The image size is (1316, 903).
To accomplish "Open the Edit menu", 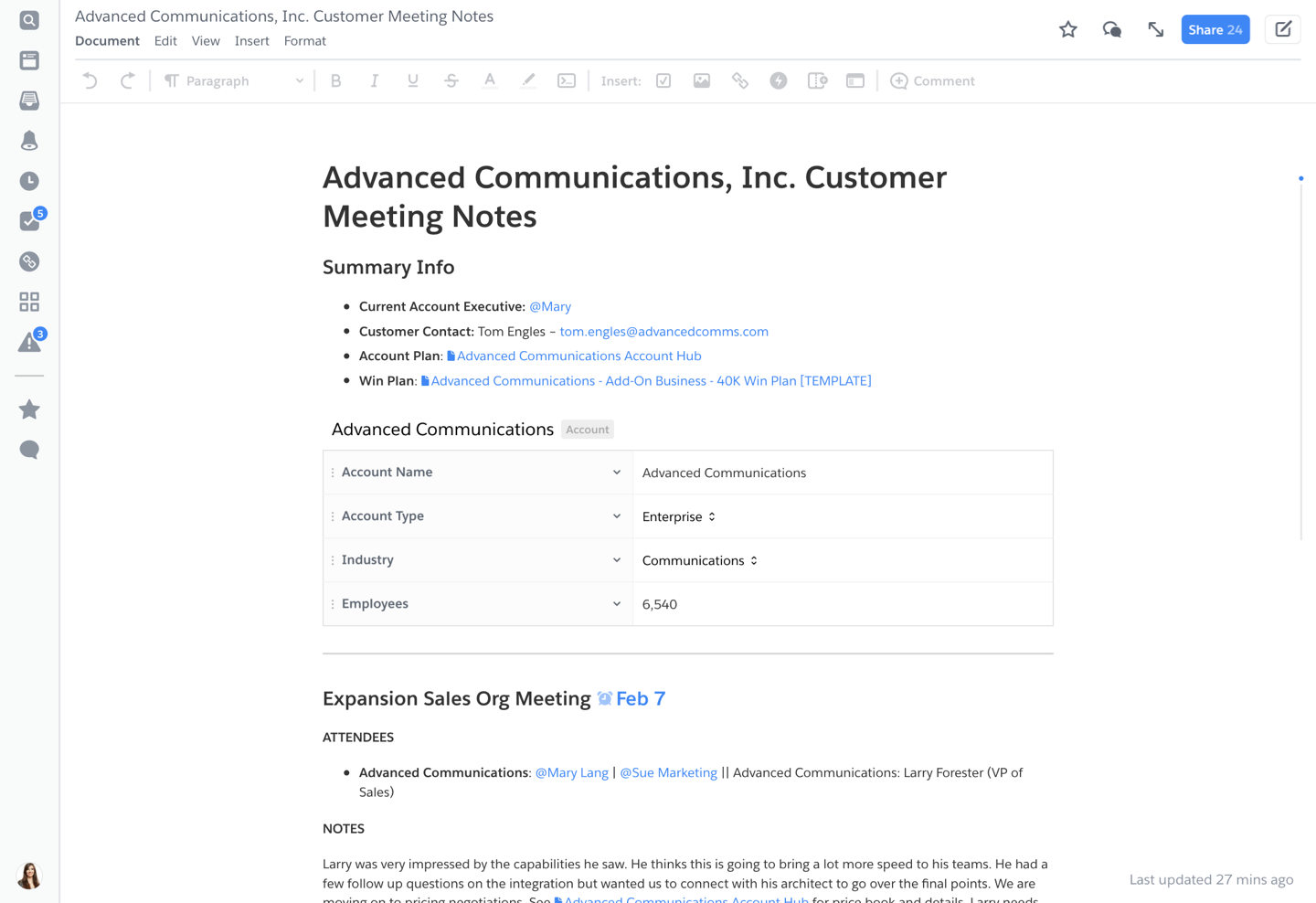I will [x=165, y=41].
